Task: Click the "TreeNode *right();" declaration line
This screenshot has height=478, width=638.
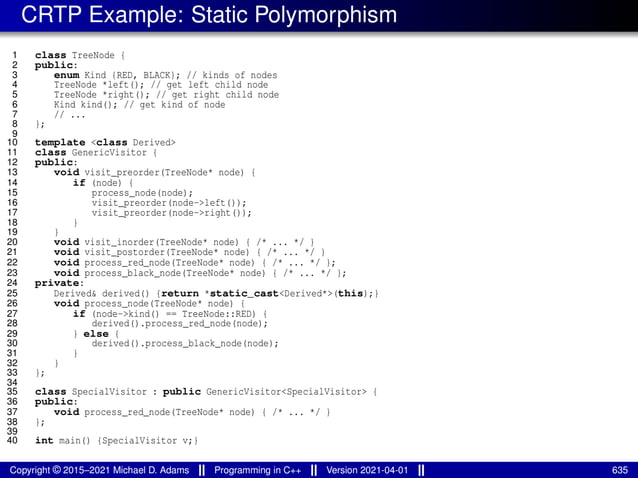Action: (166, 95)
